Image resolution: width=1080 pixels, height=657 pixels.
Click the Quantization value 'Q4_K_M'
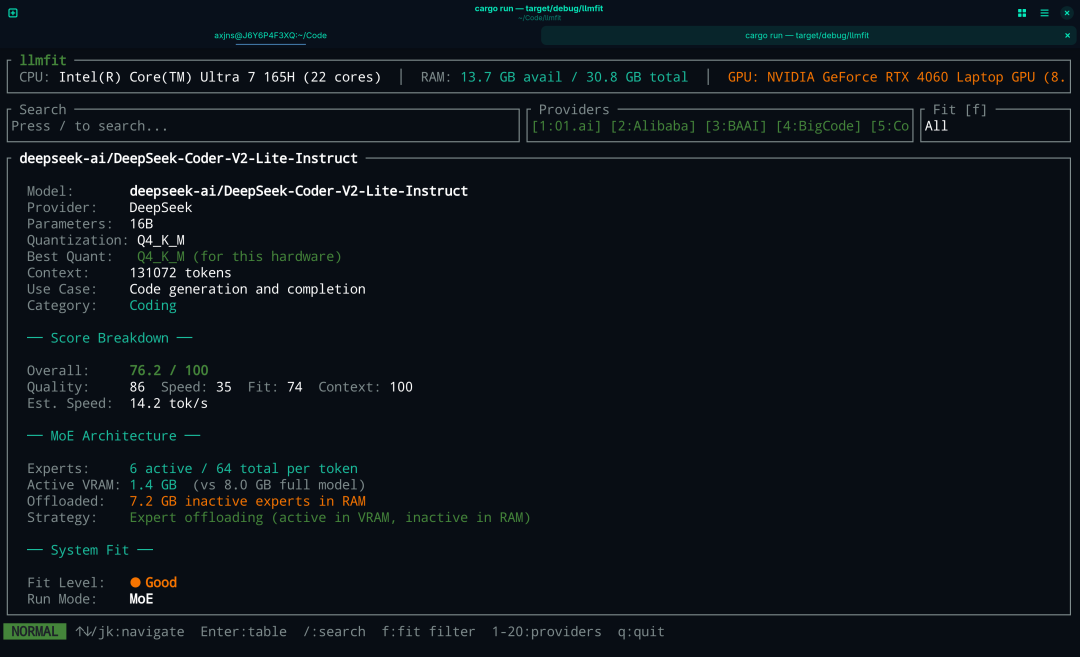[160, 240]
